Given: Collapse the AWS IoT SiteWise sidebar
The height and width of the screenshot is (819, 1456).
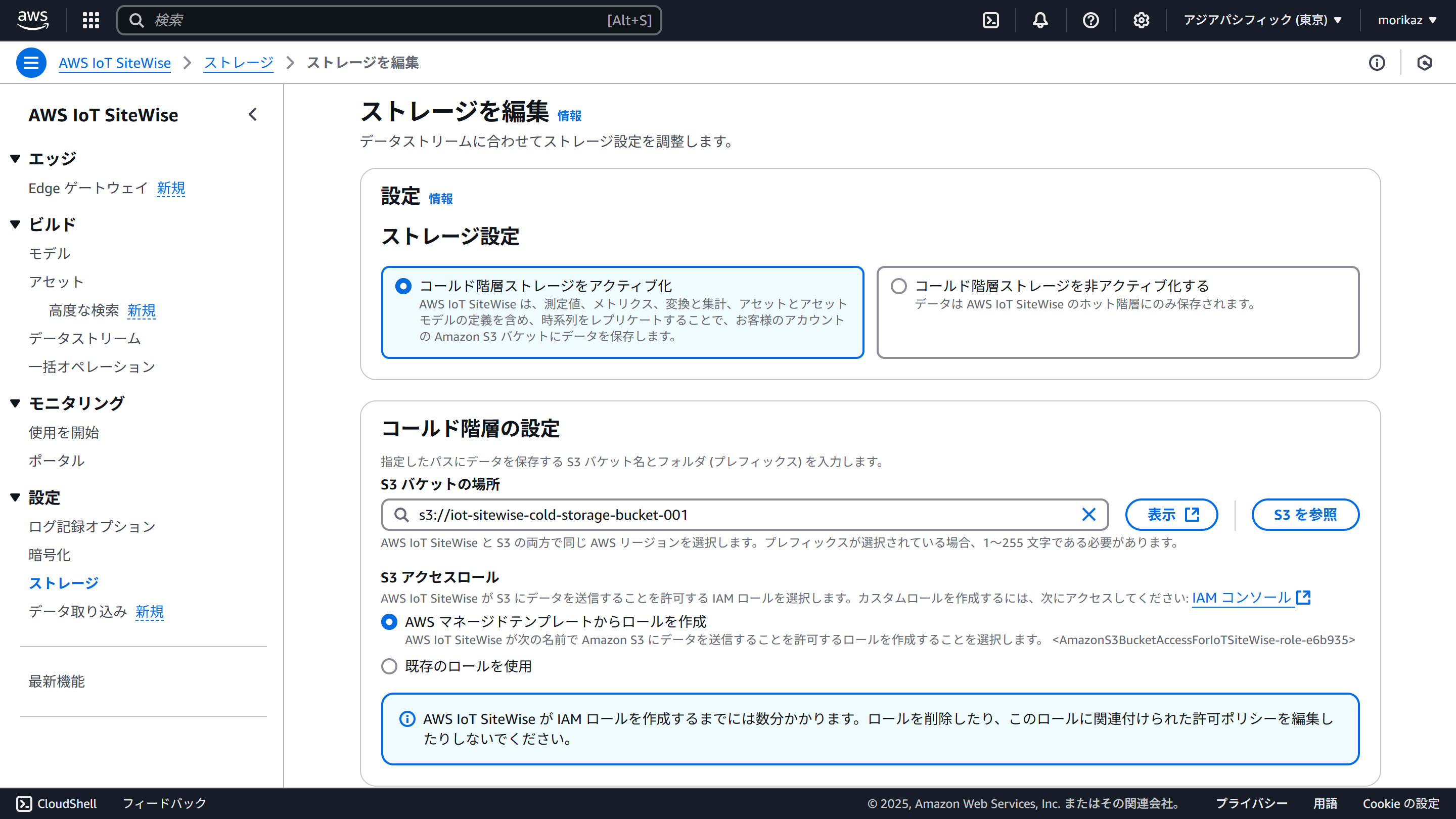Looking at the screenshot, I should coord(253,115).
